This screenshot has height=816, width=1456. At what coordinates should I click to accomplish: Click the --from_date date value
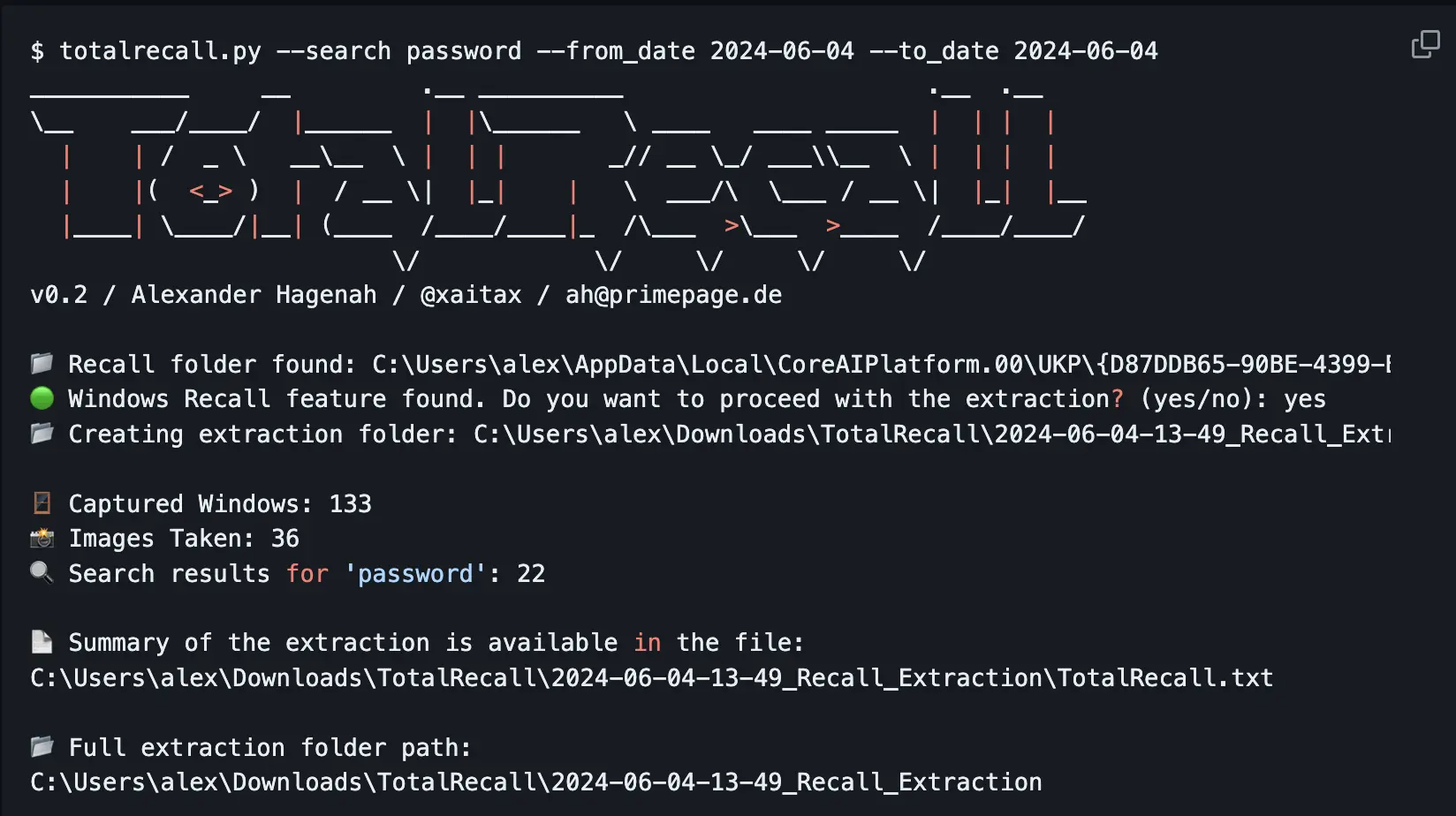point(782,51)
